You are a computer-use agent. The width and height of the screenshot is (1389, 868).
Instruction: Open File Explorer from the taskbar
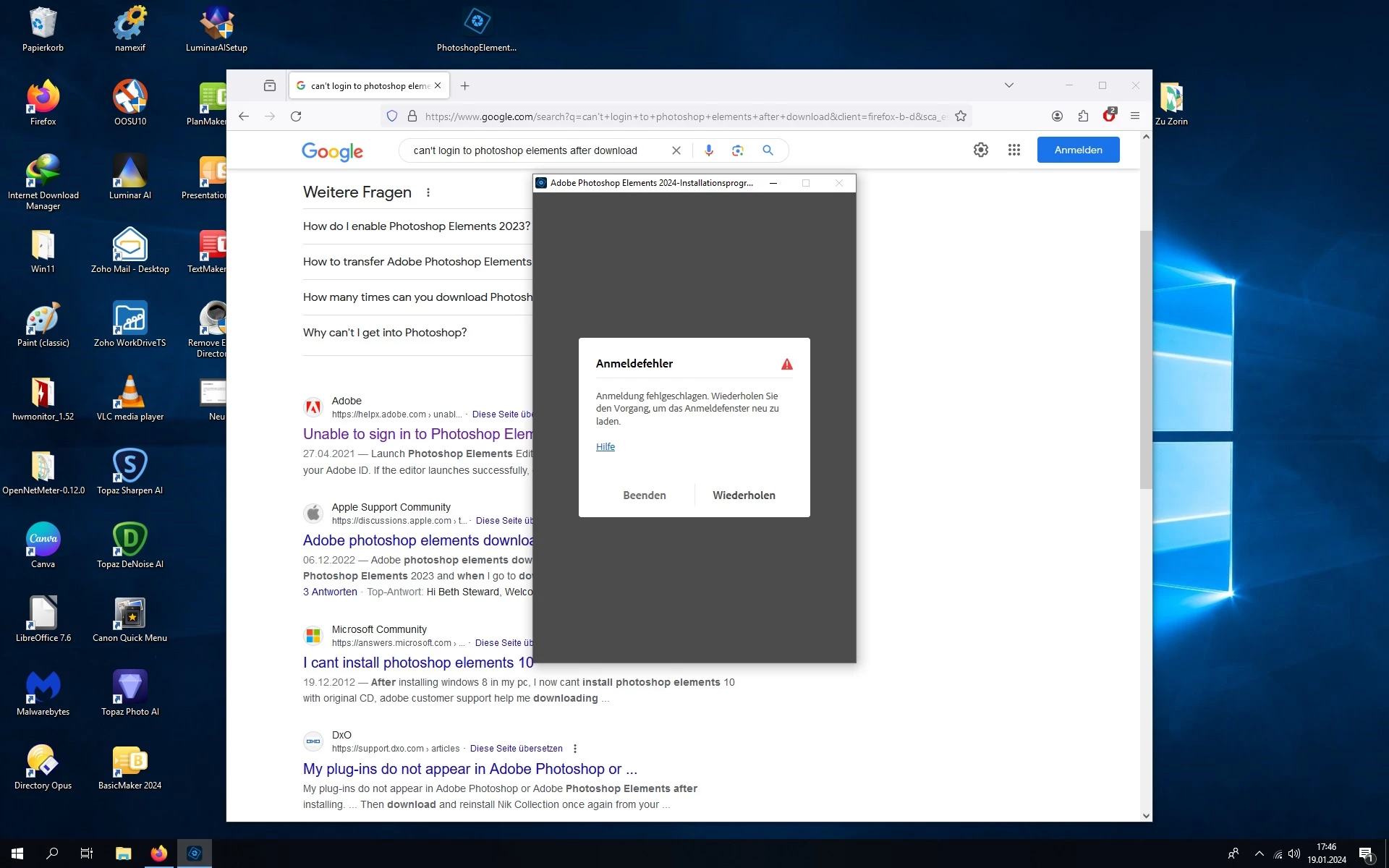click(x=123, y=854)
